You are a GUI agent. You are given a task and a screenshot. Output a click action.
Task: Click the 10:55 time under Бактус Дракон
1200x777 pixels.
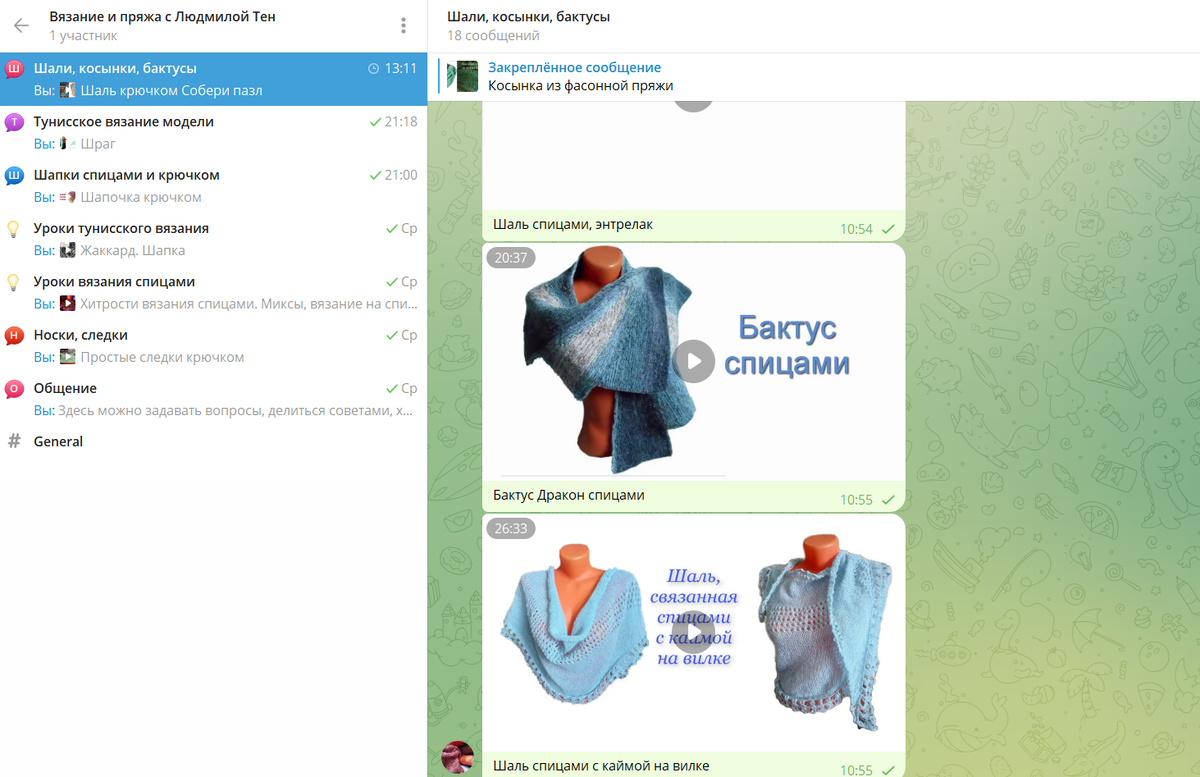(x=856, y=500)
